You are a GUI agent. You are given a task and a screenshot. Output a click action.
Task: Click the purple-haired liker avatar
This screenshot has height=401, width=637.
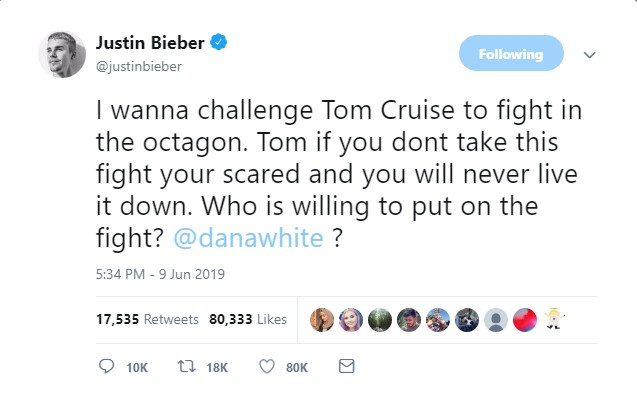[x=351, y=320]
